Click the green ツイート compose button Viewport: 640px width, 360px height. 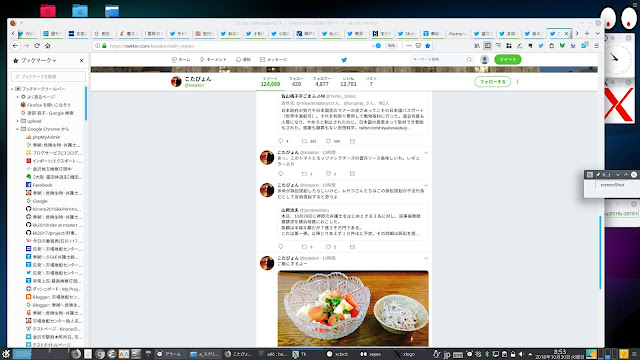(508, 60)
